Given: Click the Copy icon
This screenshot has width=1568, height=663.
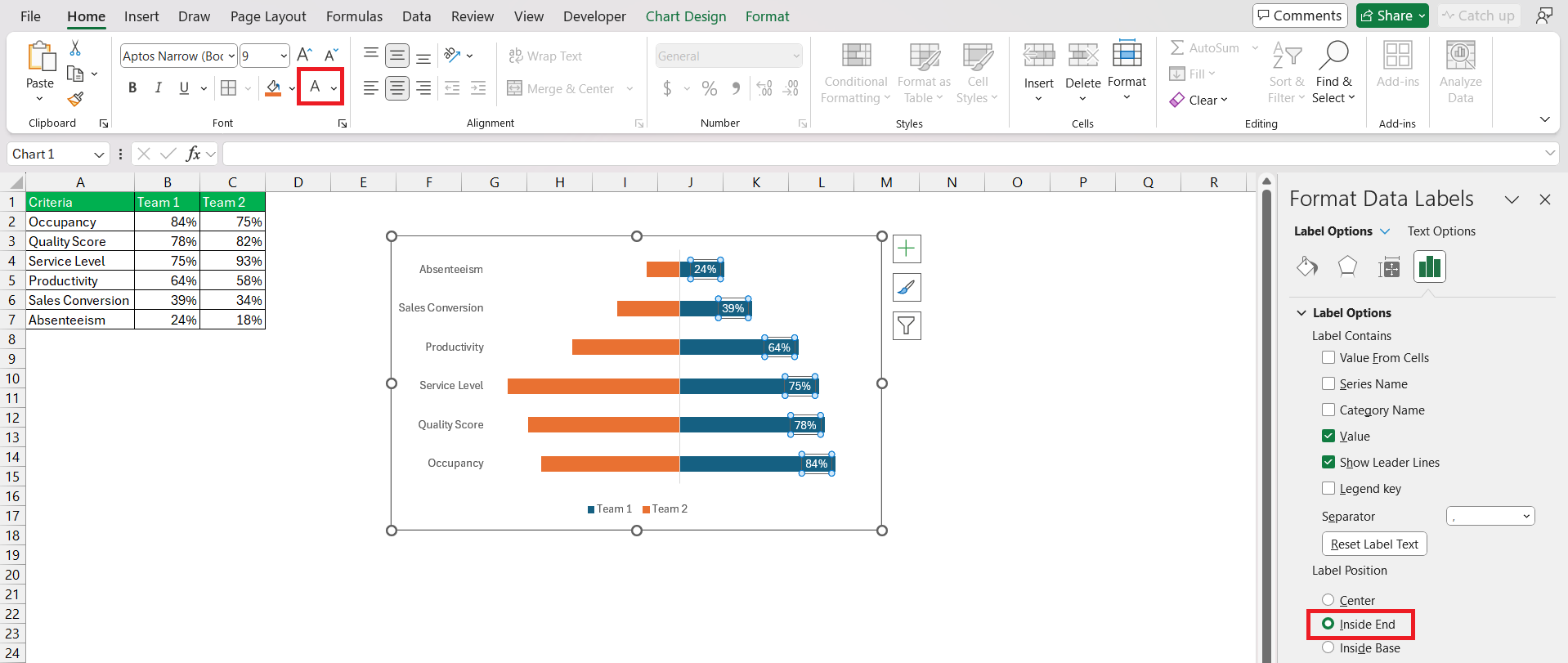Looking at the screenshot, I should pos(75,74).
